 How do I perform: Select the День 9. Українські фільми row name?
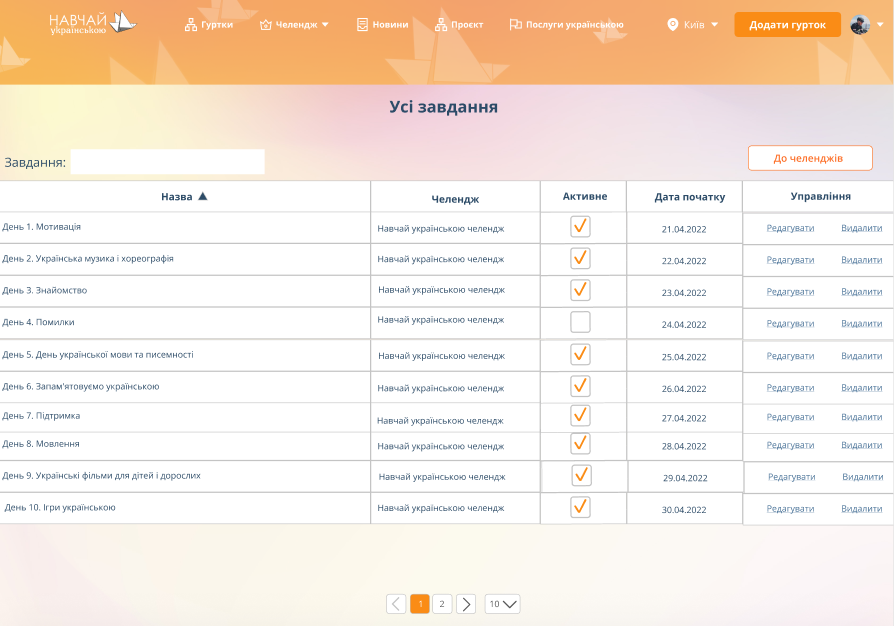(x=101, y=475)
